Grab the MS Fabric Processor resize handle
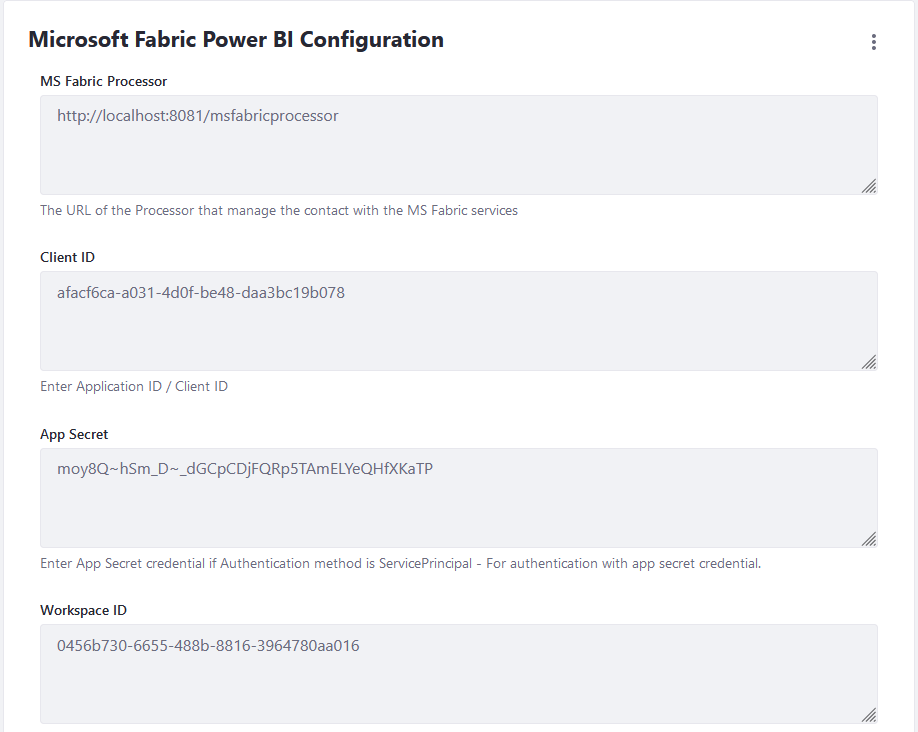Screen dimensions: 918x732 pyautogui.click(x=869, y=186)
